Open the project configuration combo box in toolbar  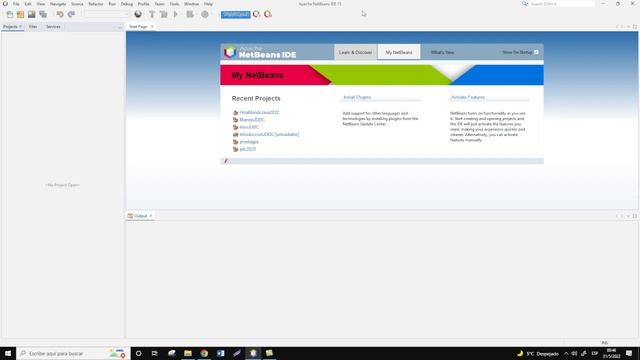tap(107, 14)
